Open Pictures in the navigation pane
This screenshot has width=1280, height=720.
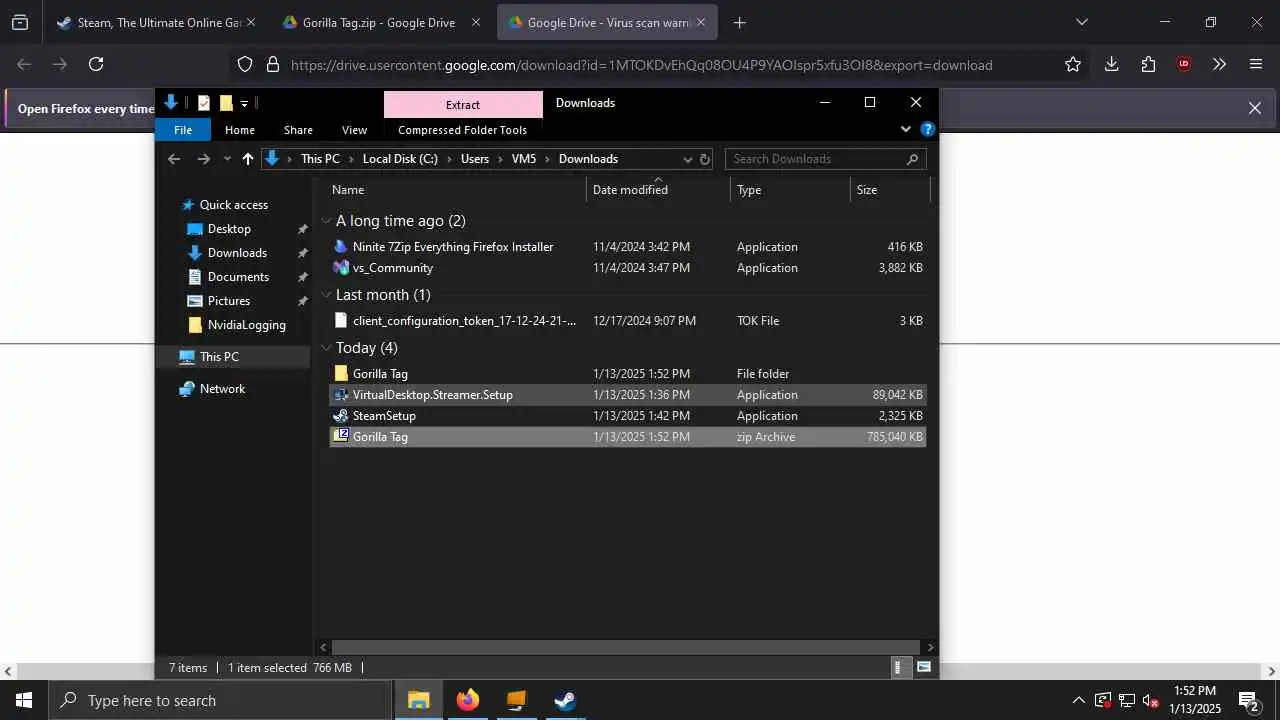(x=228, y=301)
